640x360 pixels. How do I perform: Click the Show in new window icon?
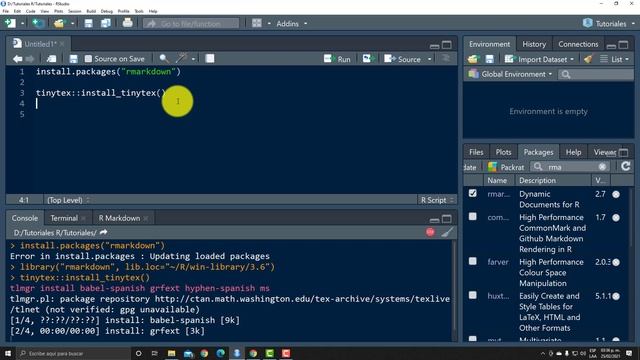[51, 59]
